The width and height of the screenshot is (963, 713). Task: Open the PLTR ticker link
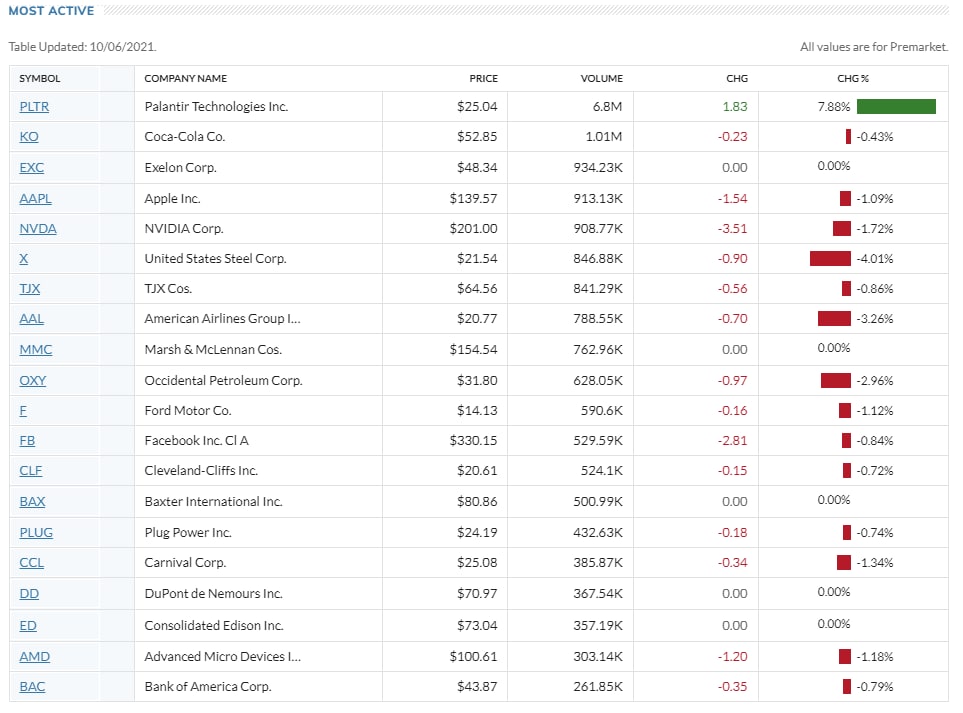point(34,107)
